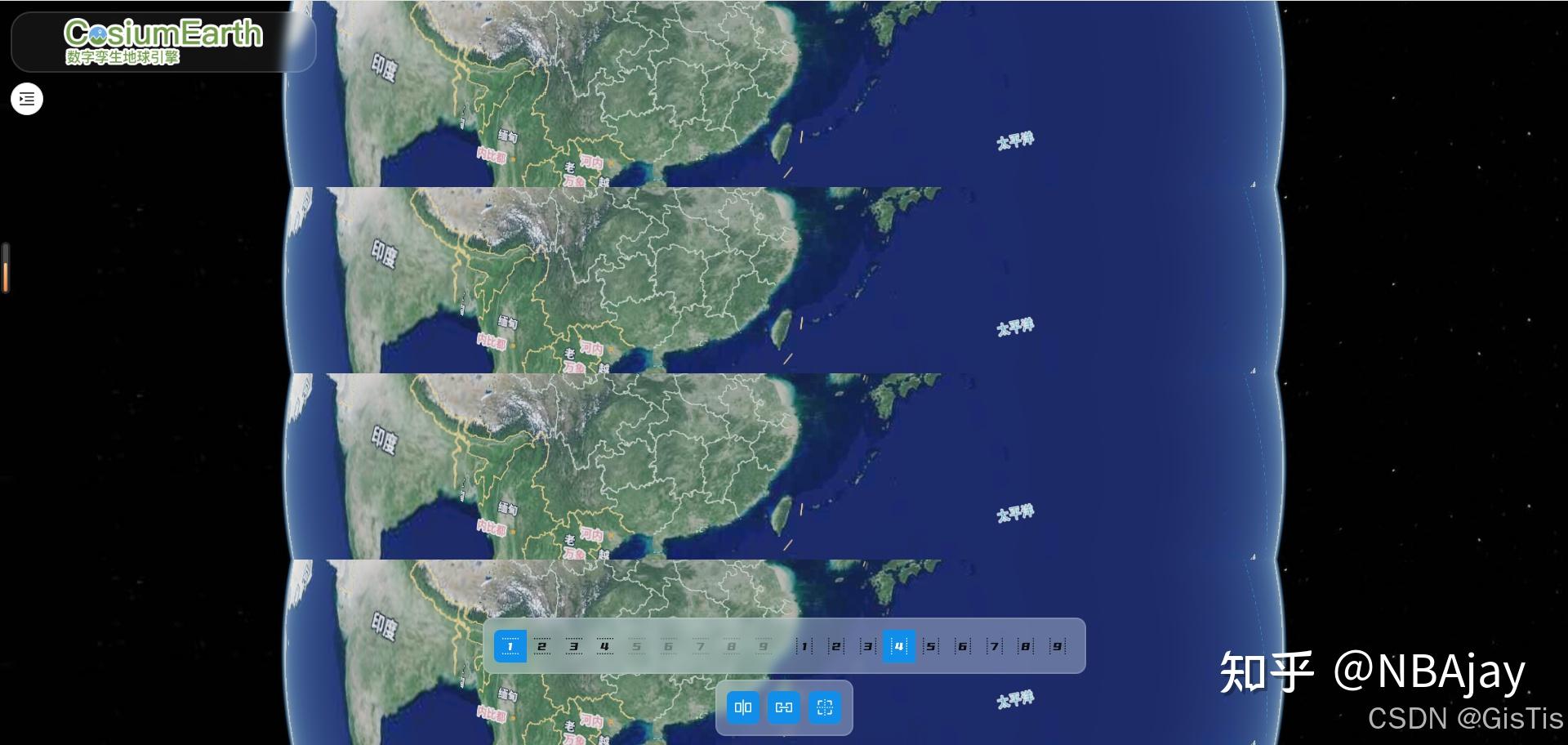Enable the linked-view synchronization tool
Viewport: 1568px width, 745px height.
[x=785, y=708]
